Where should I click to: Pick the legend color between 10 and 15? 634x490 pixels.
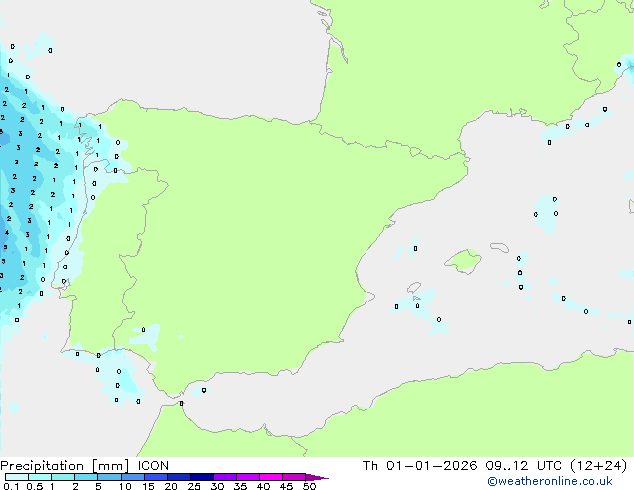click(132, 478)
